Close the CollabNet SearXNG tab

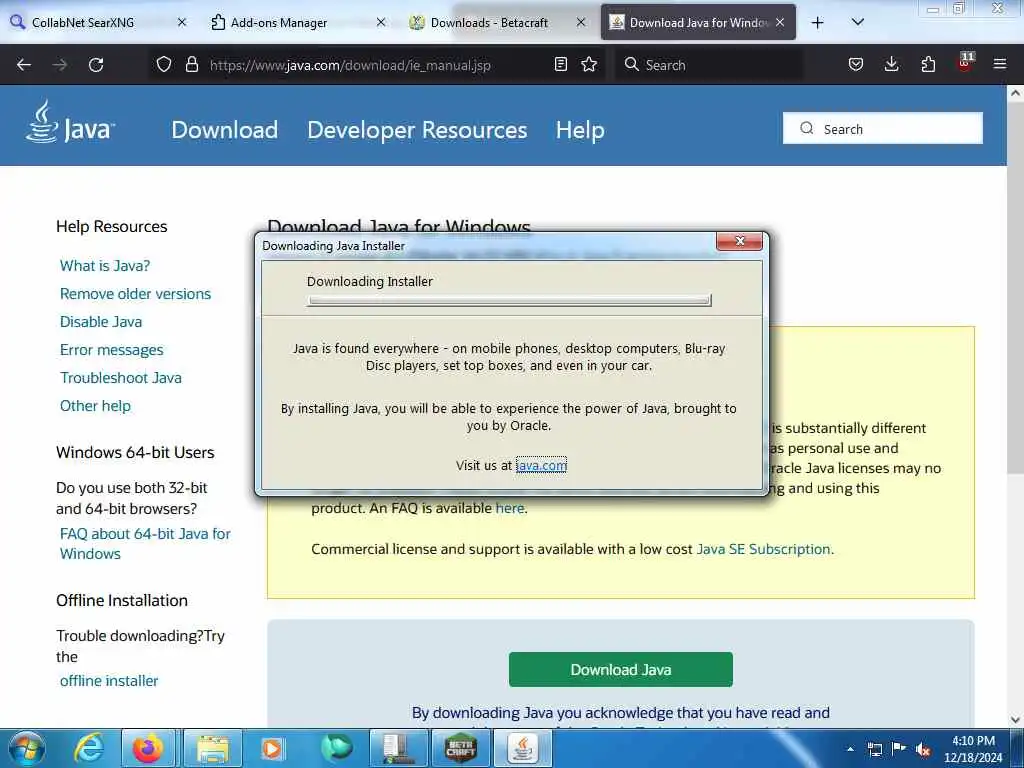pos(182,22)
